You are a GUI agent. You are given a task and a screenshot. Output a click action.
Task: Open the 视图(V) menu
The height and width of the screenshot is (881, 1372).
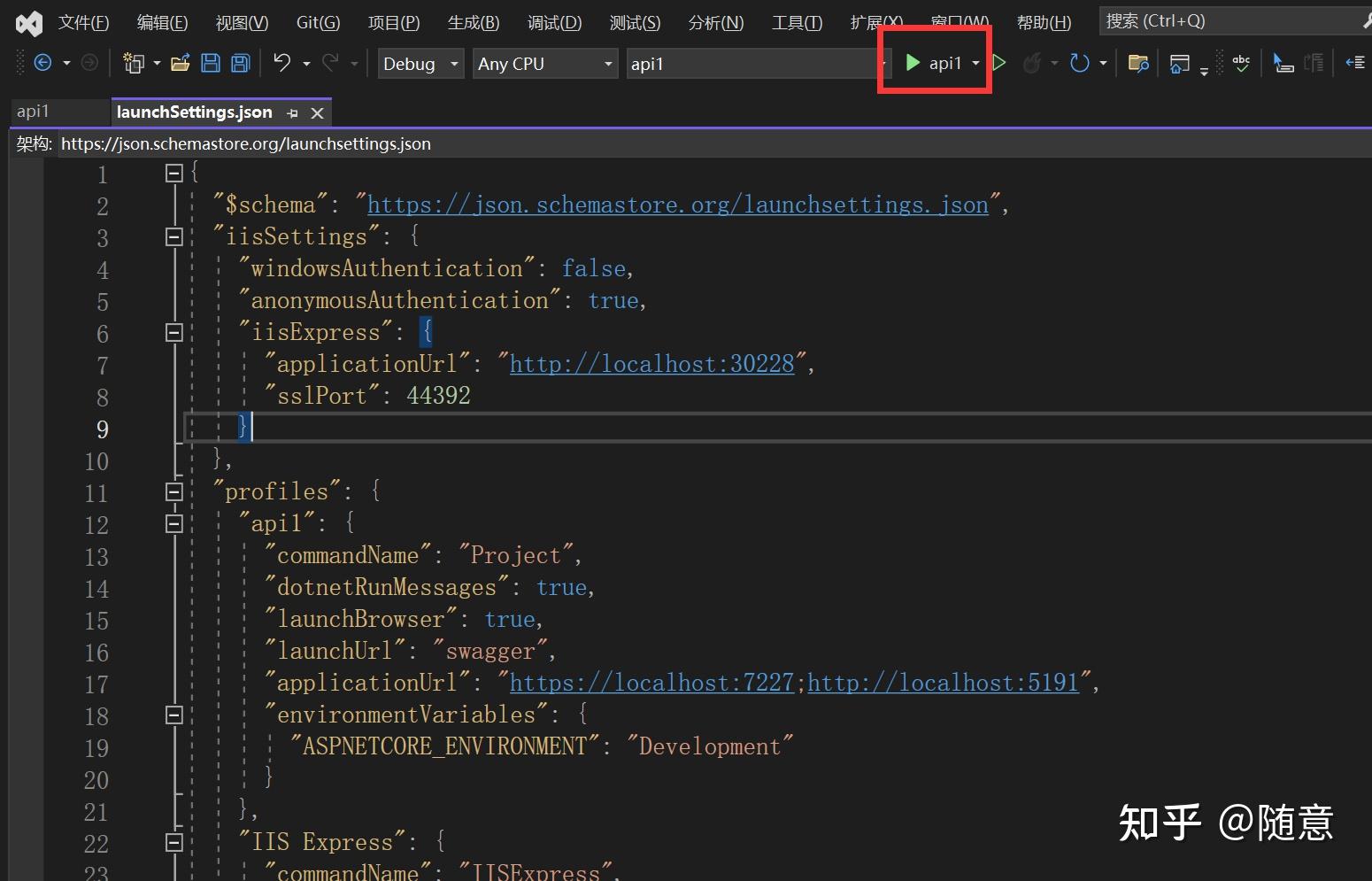click(x=242, y=23)
